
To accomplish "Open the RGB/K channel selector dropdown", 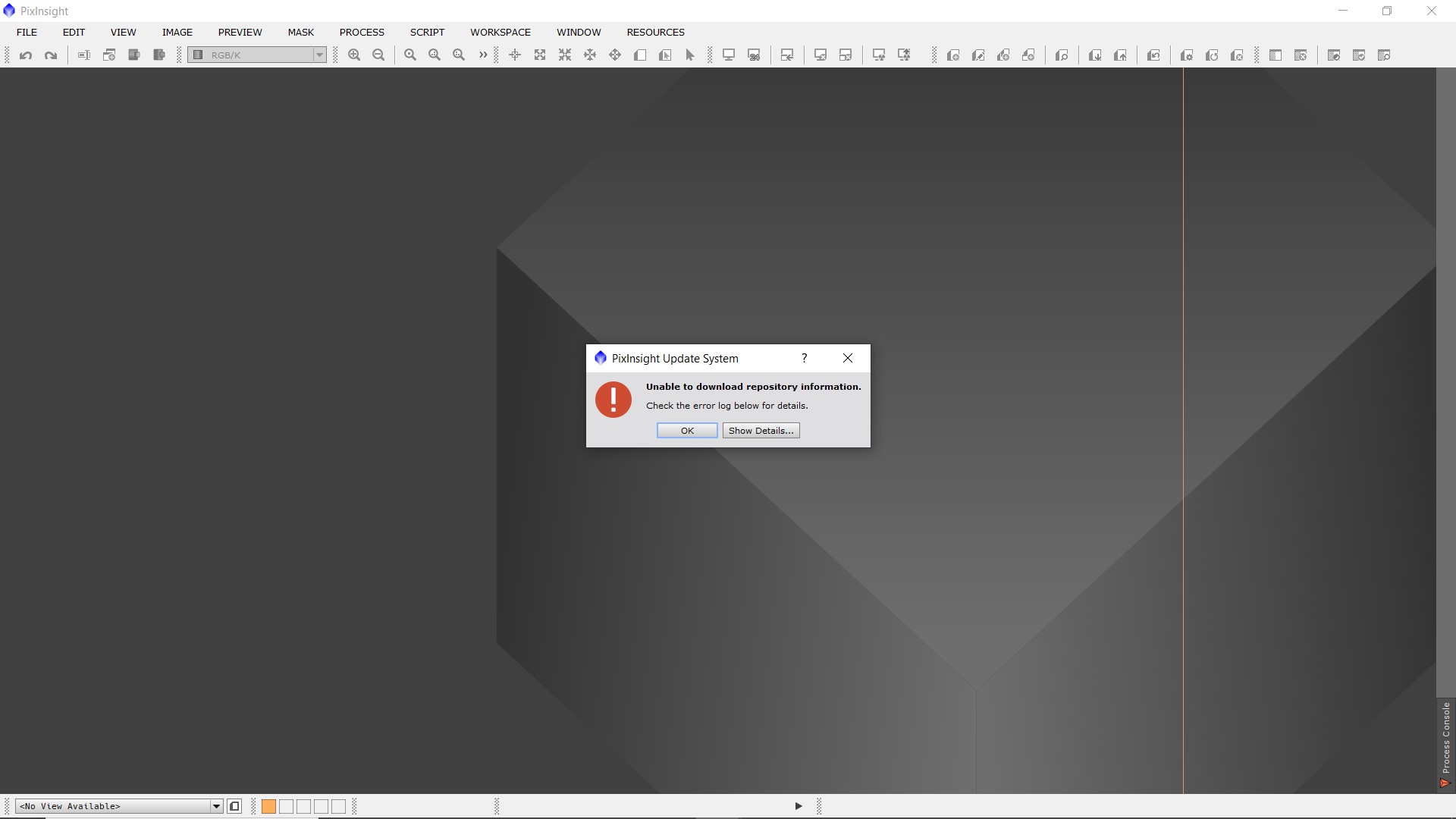I will coord(257,55).
